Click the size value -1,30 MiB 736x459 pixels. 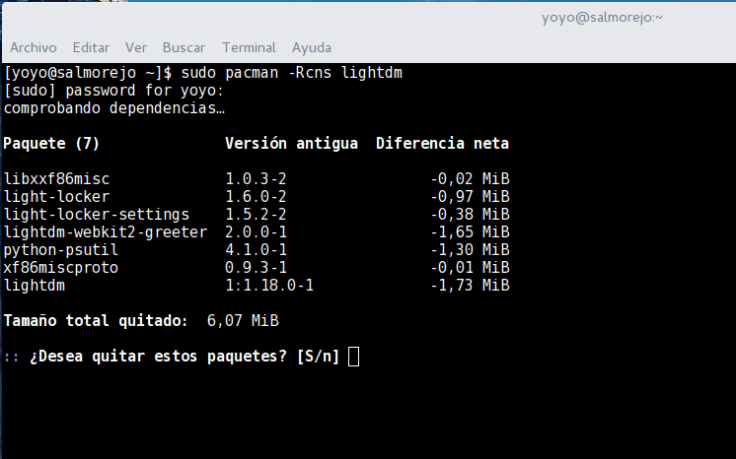[x=470, y=250]
